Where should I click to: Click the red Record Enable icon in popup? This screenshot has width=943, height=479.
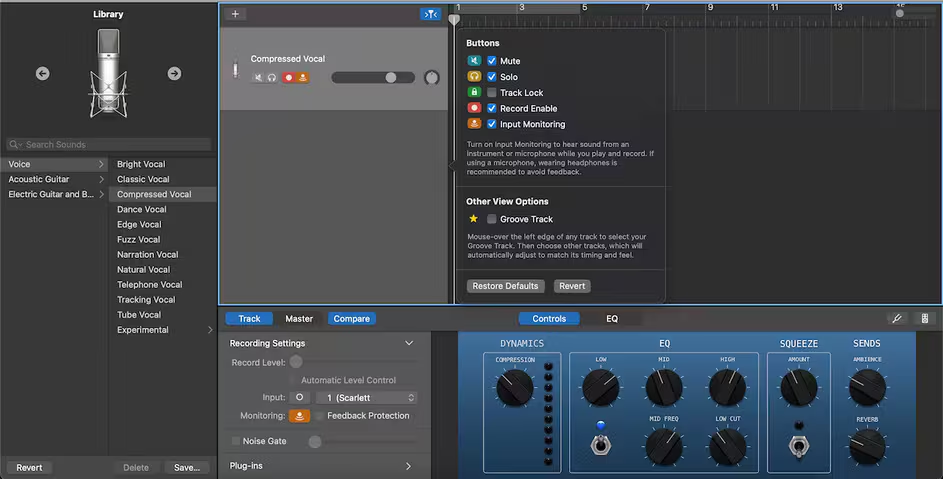474,108
